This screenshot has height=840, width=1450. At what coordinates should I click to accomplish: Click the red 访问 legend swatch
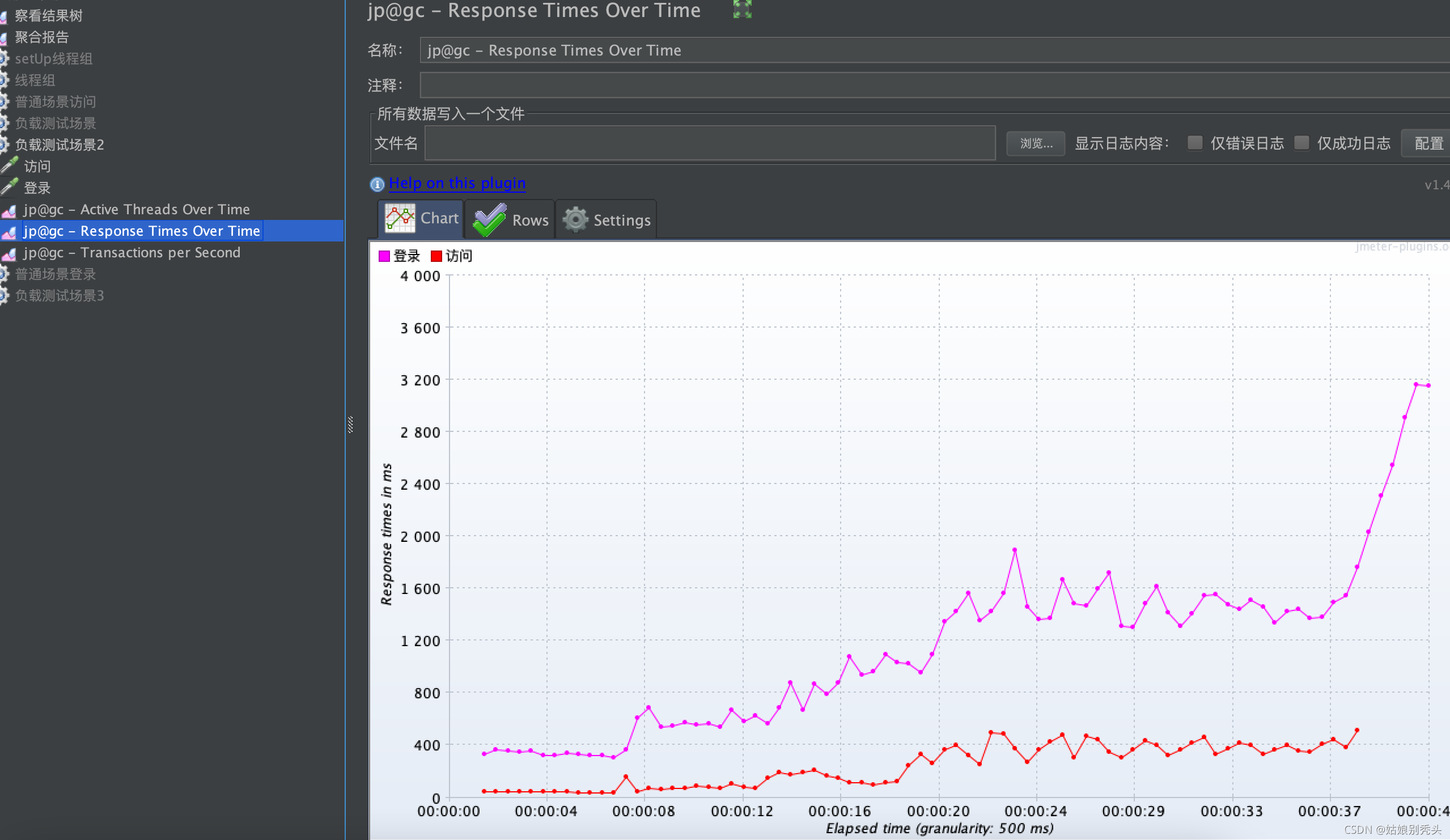(x=436, y=256)
